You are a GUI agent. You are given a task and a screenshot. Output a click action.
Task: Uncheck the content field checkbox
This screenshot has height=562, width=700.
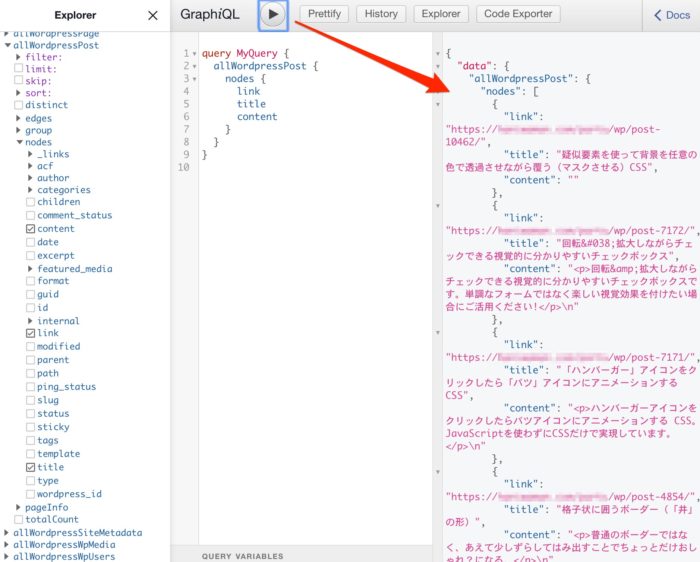pos(30,229)
